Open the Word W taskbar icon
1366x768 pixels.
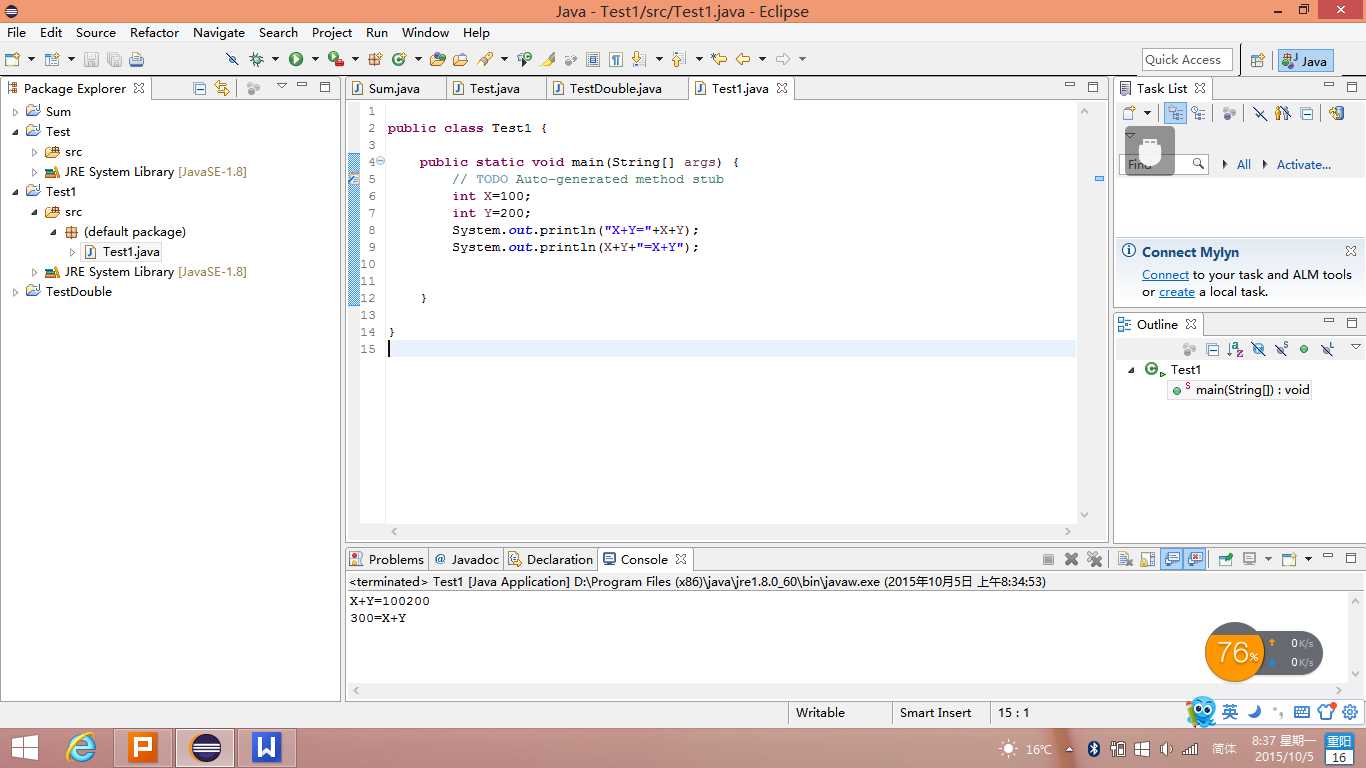[266, 747]
